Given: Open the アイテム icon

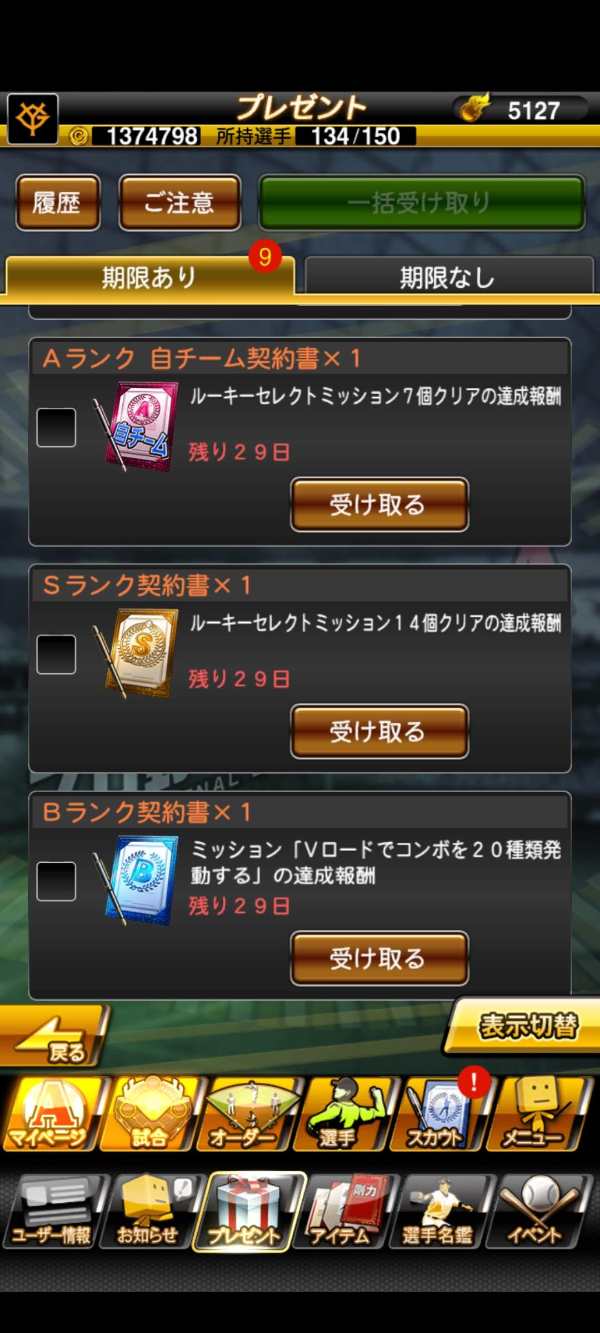Looking at the screenshot, I should pos(346,1212).
